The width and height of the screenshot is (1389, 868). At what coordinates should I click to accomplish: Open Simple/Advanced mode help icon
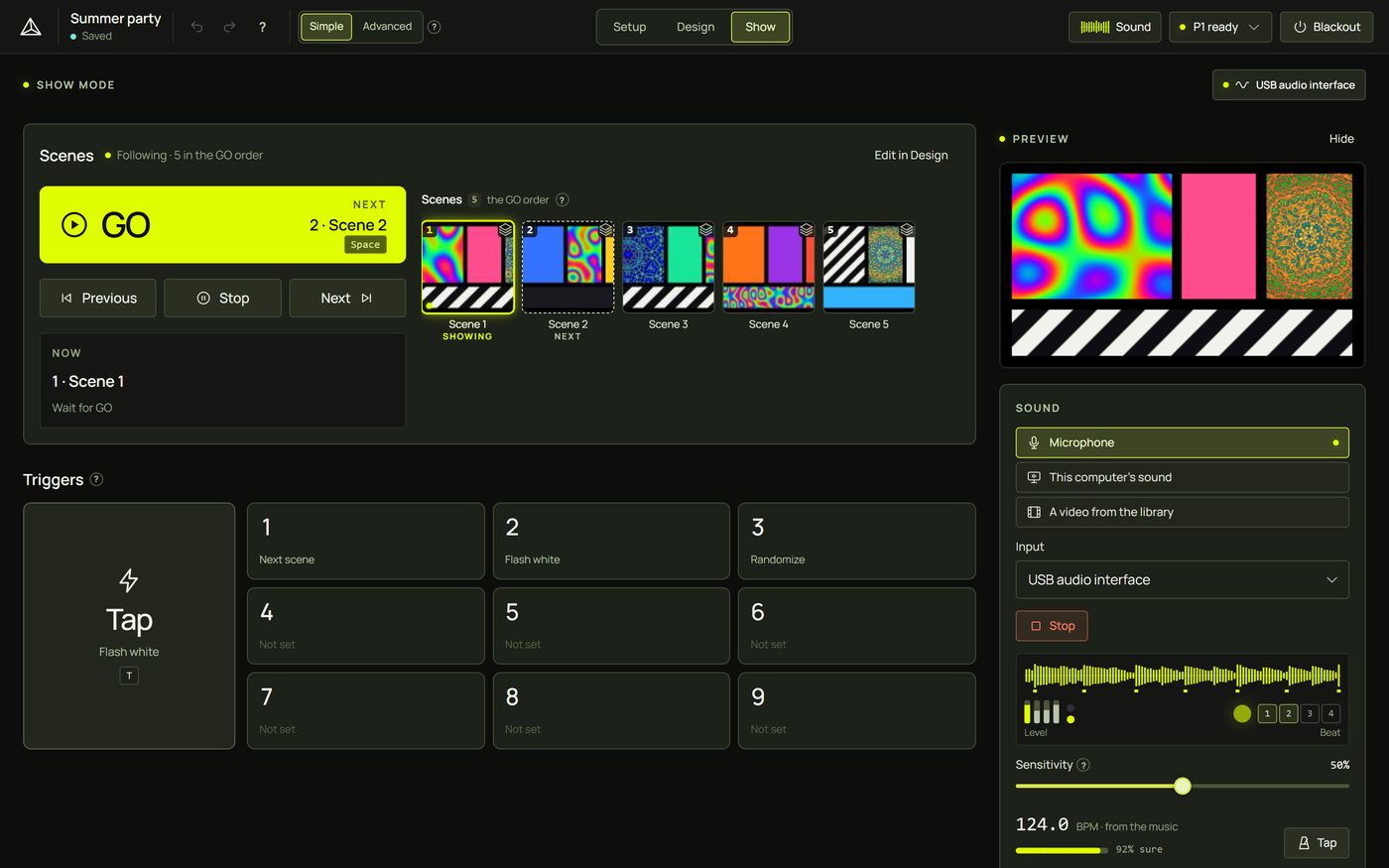tap(434, 27)
